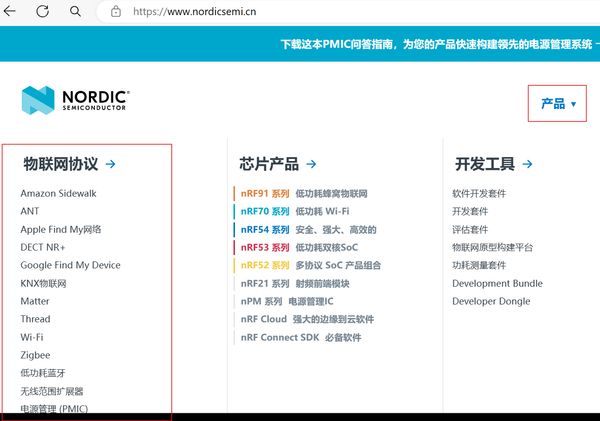Go to DECT NR+ page
The height and width of the screenshot is (421, 600).
pos(42,247)
